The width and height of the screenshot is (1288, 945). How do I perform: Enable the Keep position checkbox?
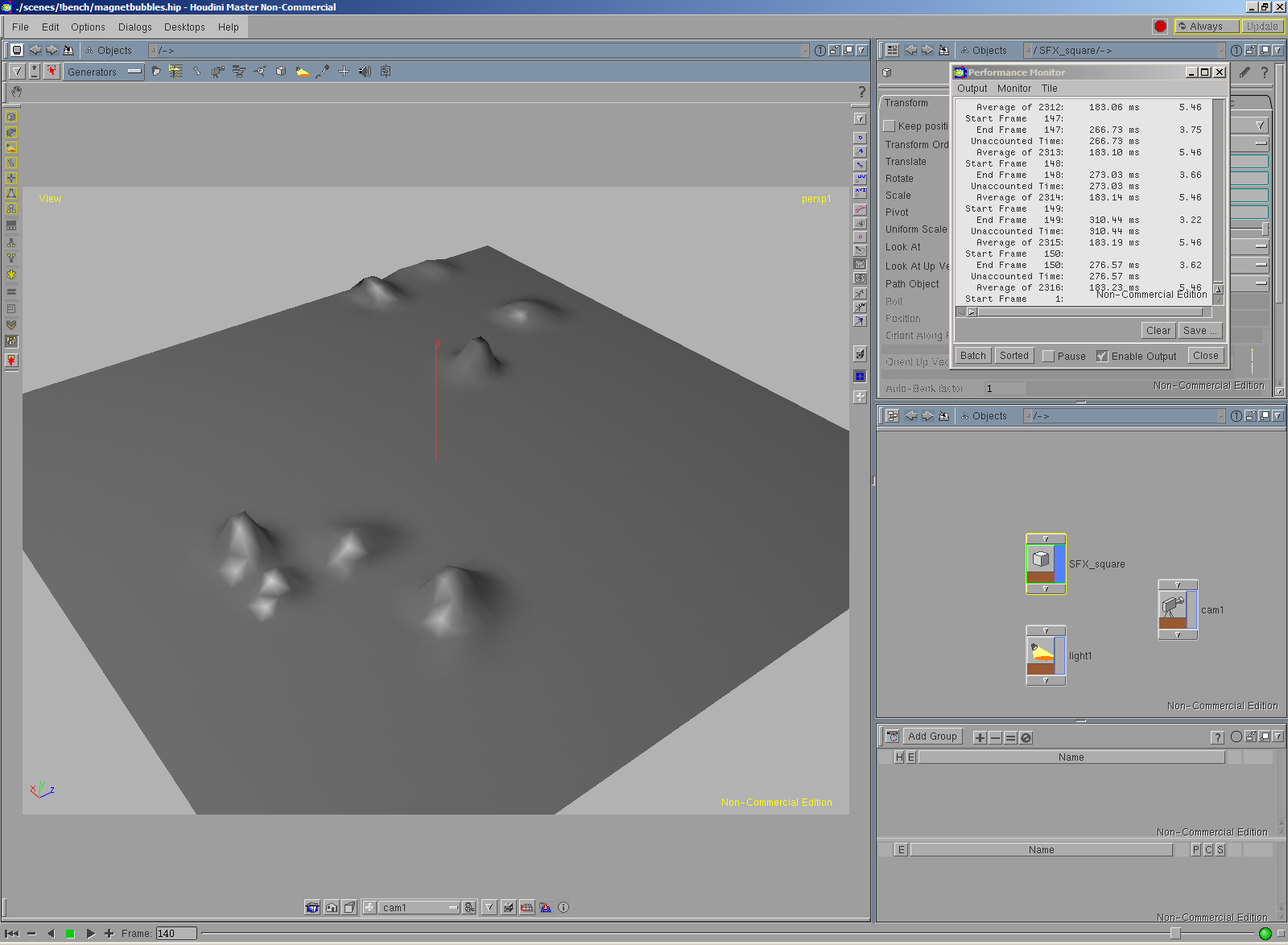pyautogui.click(x=890, y=126)
